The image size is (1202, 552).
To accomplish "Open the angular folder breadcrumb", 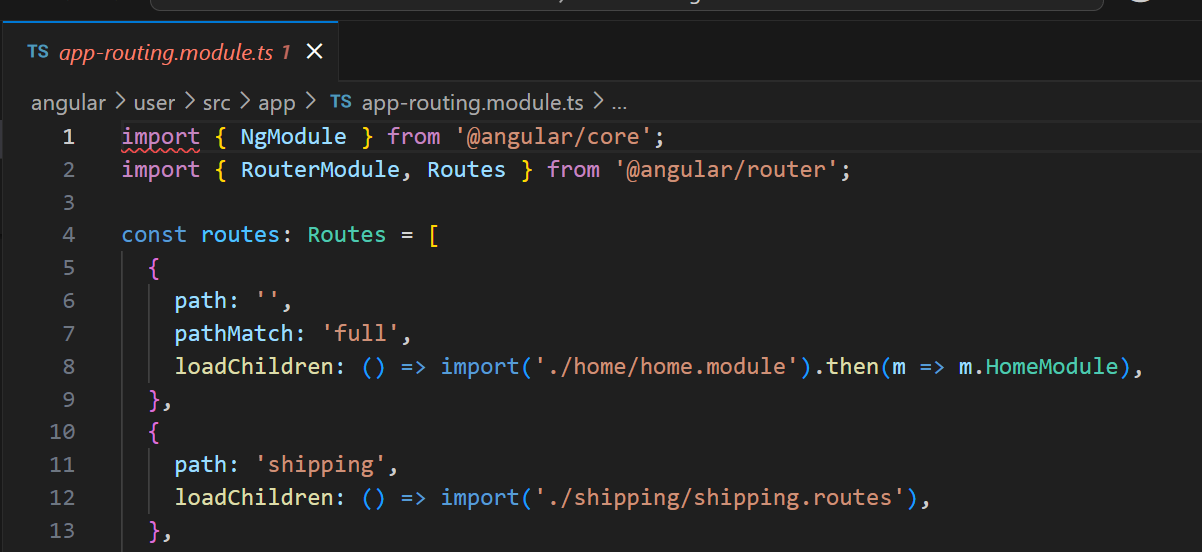I will [68, 102].
